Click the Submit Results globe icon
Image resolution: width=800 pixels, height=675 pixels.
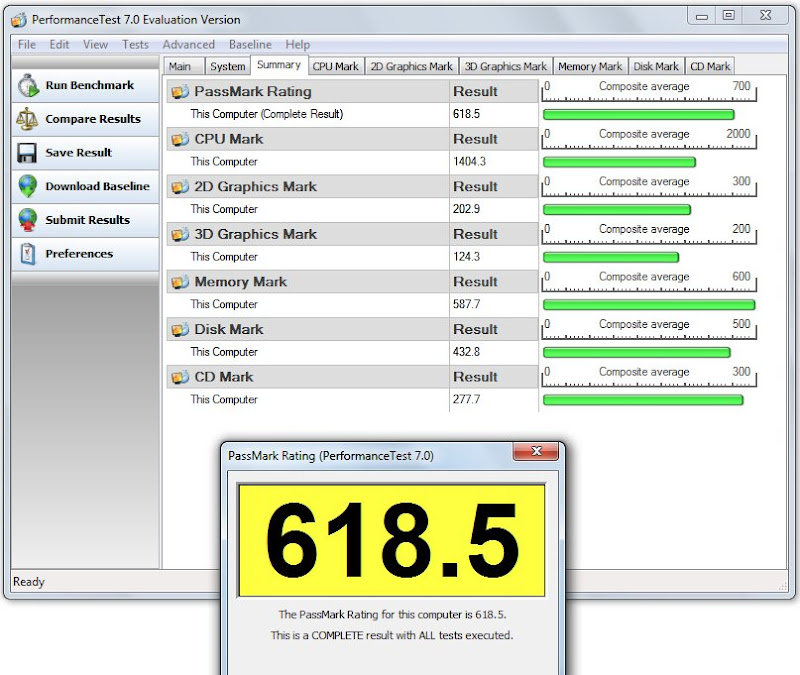point(28,220)
